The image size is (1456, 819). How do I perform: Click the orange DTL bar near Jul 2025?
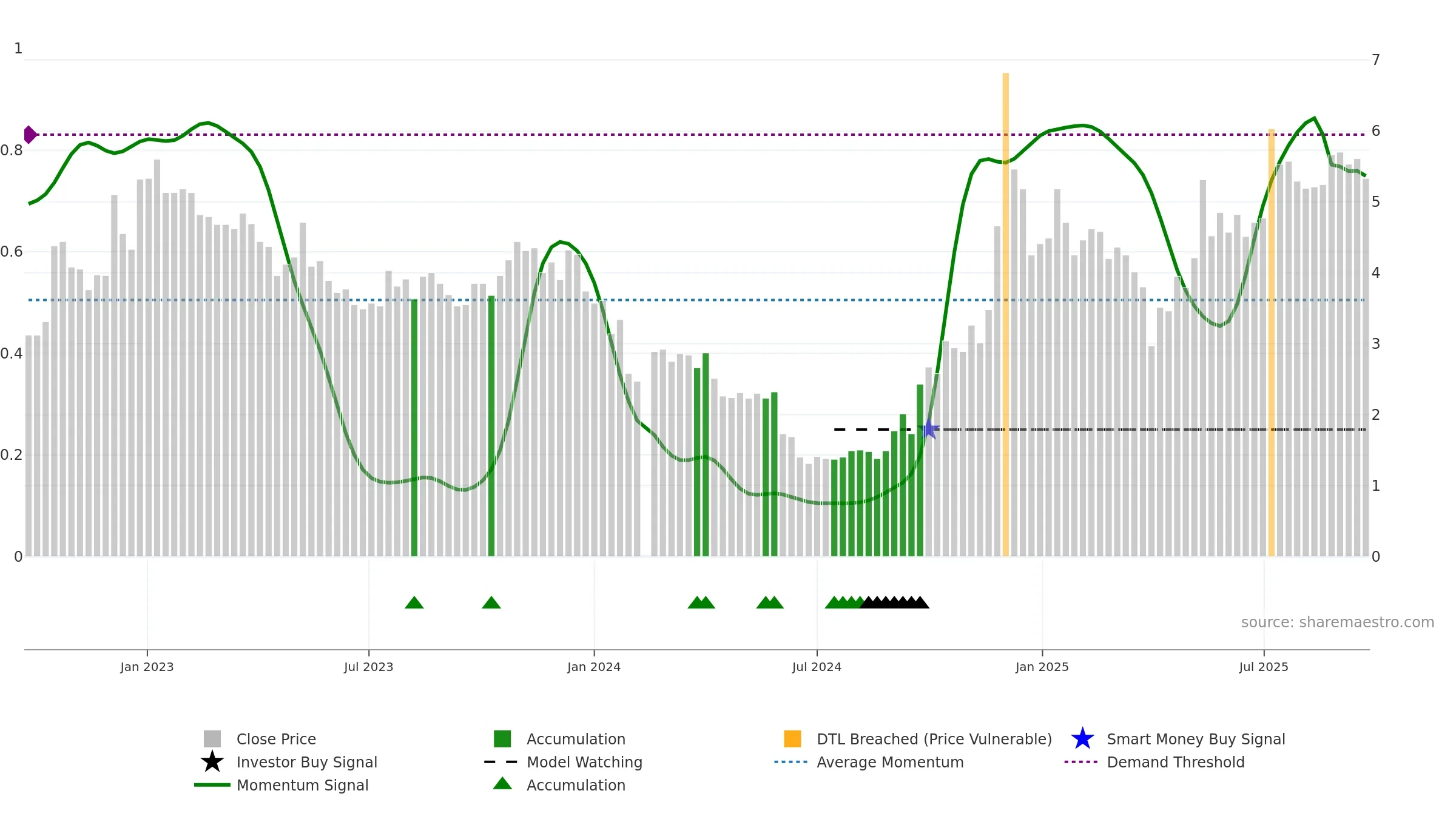point(1272,343)
